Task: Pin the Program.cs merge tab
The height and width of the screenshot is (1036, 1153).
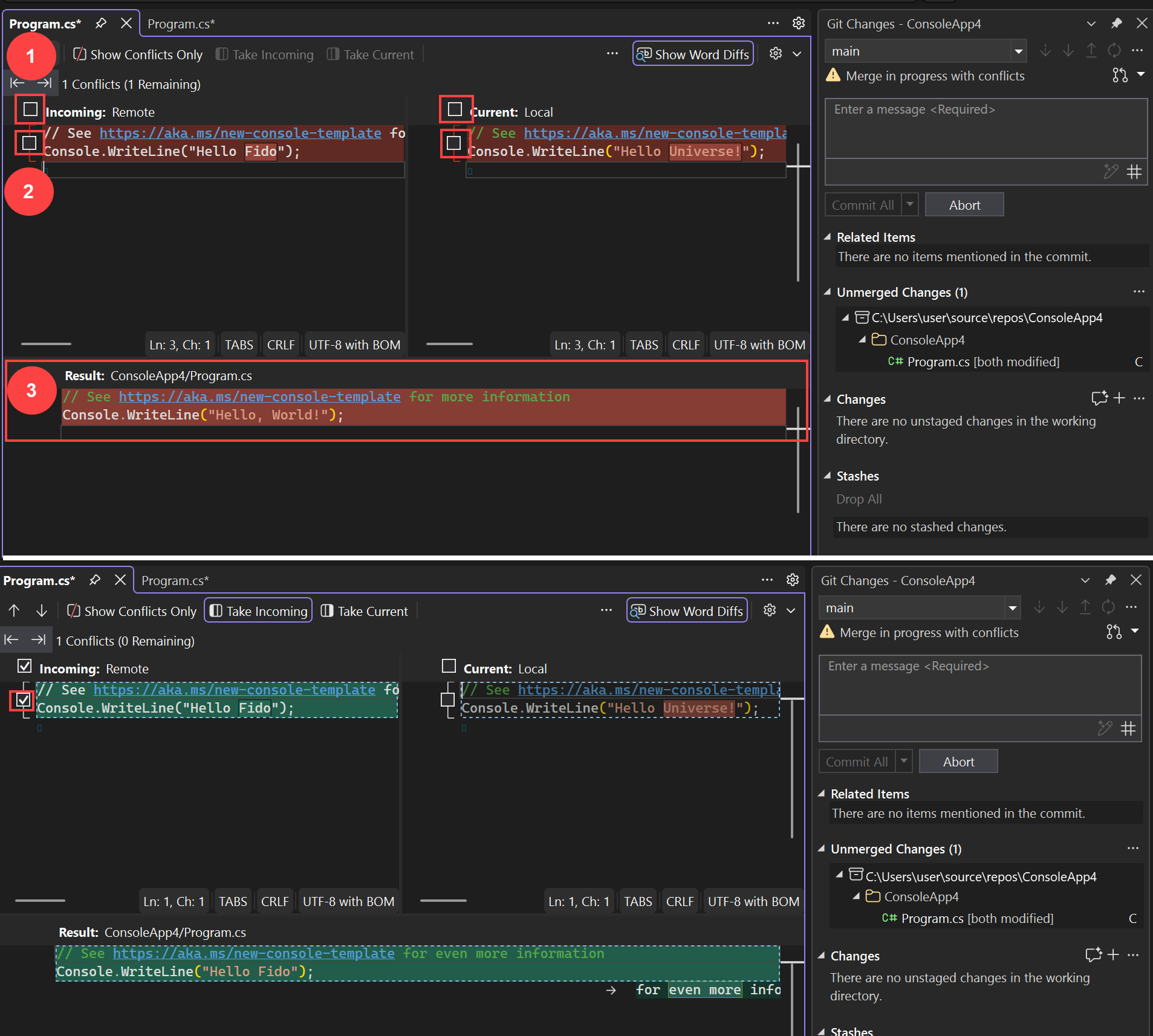Action: [101, 23]
